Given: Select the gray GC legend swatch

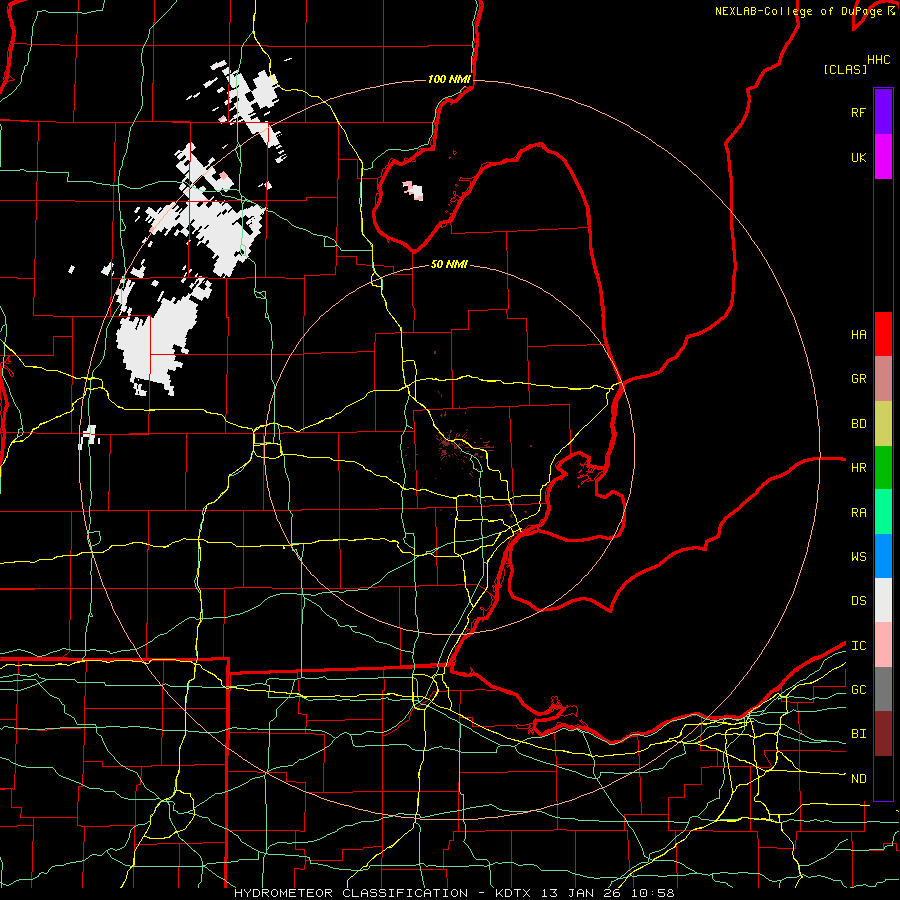Looking at the screenshot, I should coord(883,689).
